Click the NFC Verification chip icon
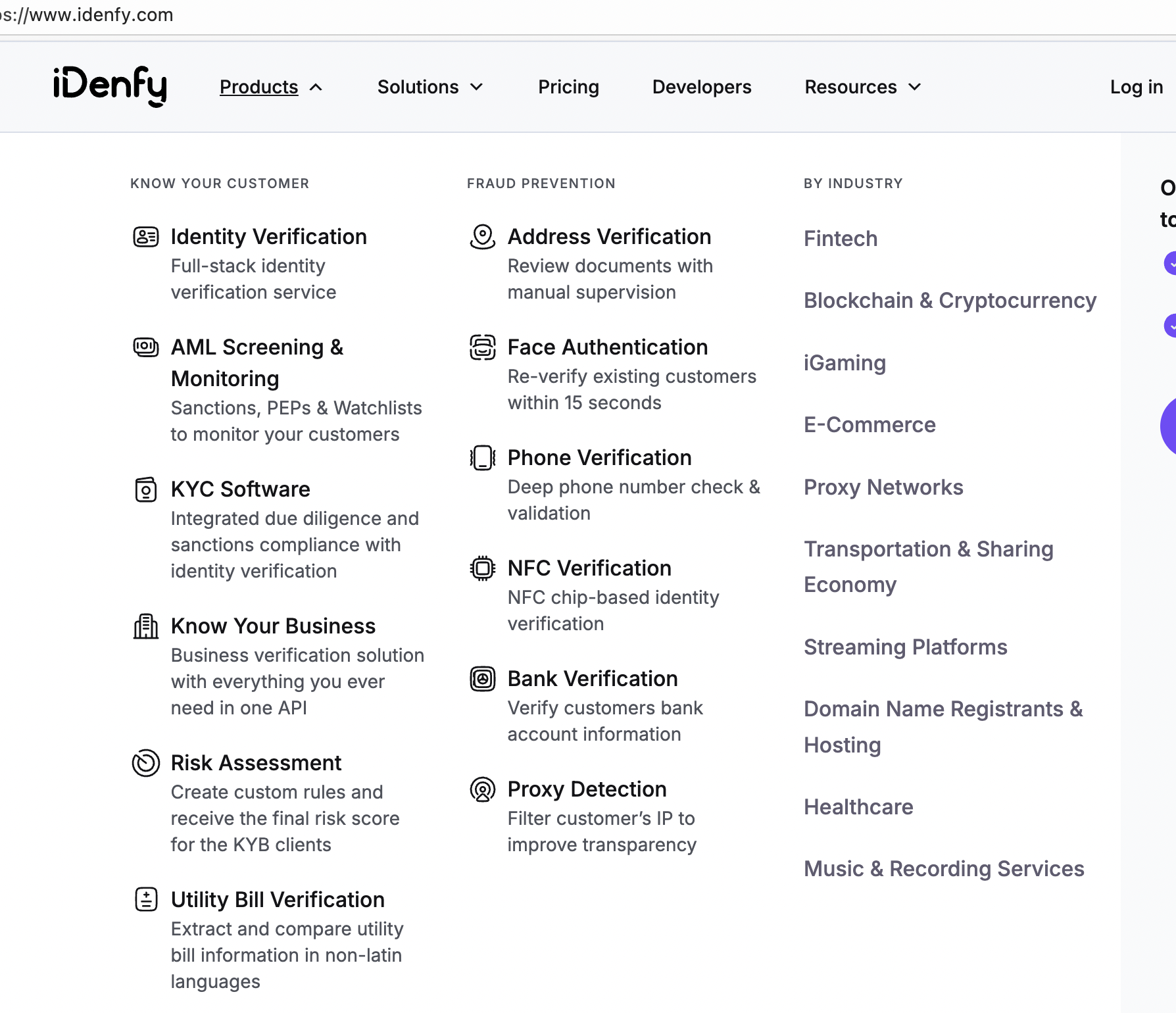The width and height of the screenshot is (1176, 1013). coord(483,568)
